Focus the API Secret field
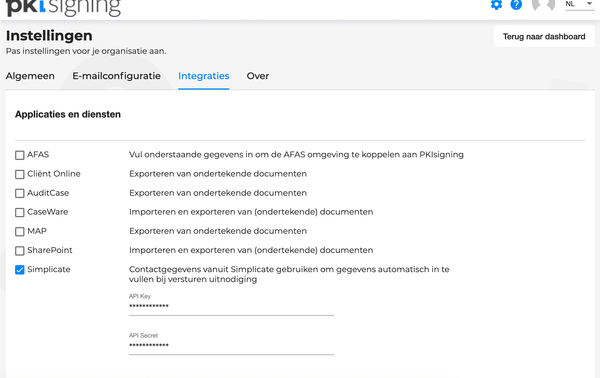The height and width of the screenshot is (378, 600). [x=232, y=345]
